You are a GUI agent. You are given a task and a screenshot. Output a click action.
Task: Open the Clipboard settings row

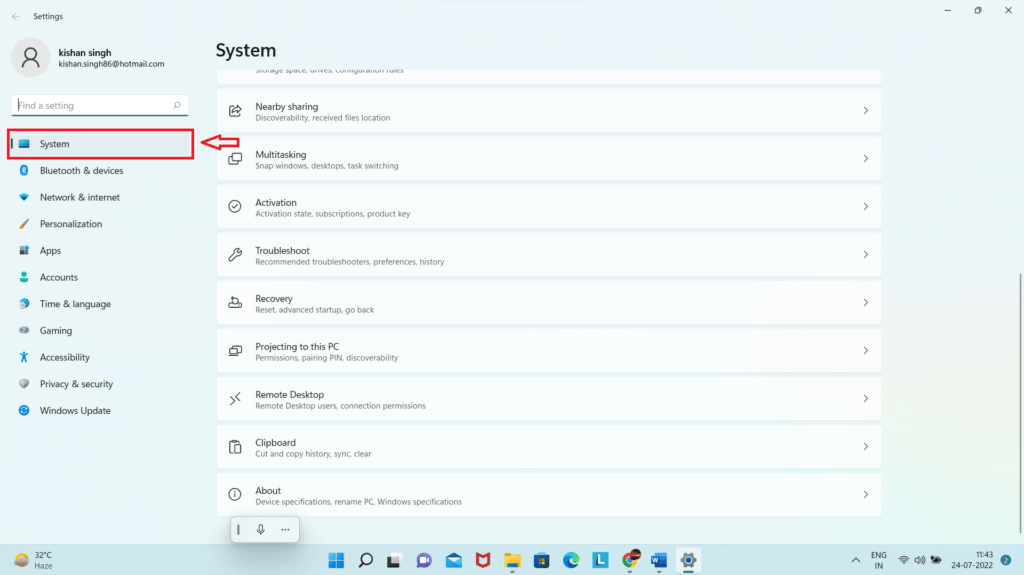click(549, 447)
